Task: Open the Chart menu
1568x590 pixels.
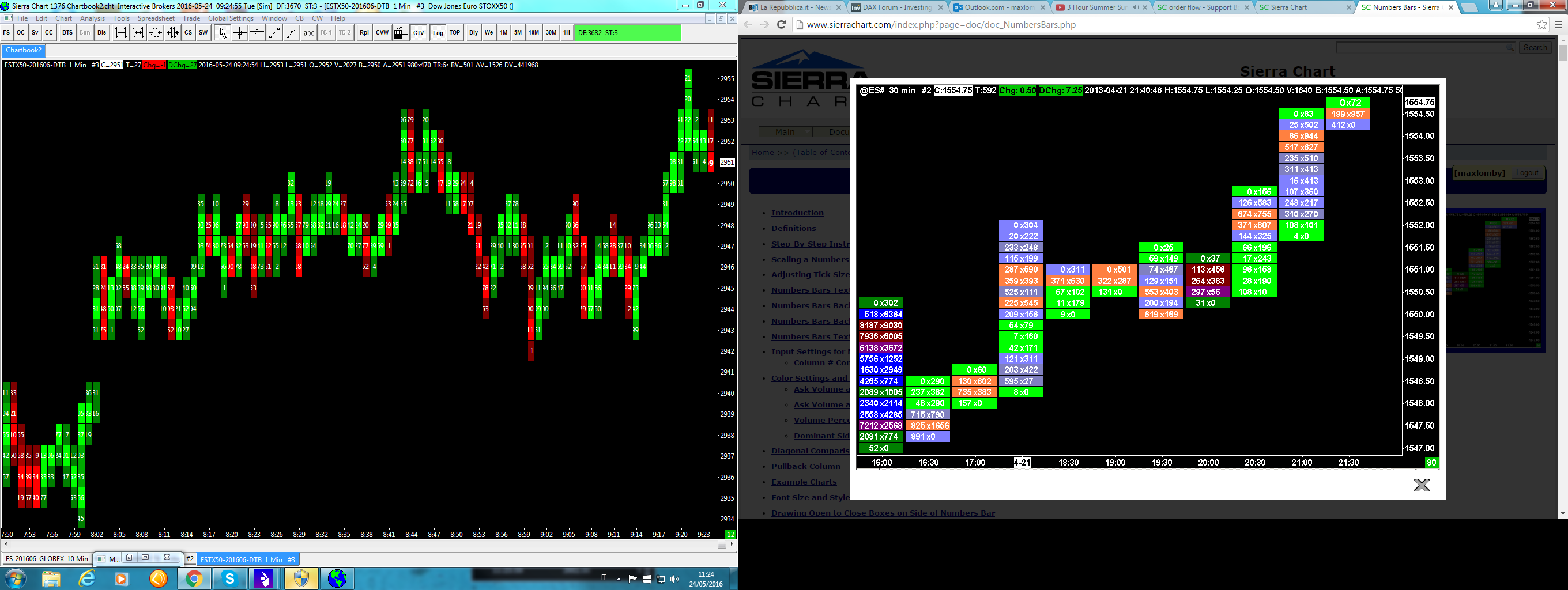Action: [64, 18]
